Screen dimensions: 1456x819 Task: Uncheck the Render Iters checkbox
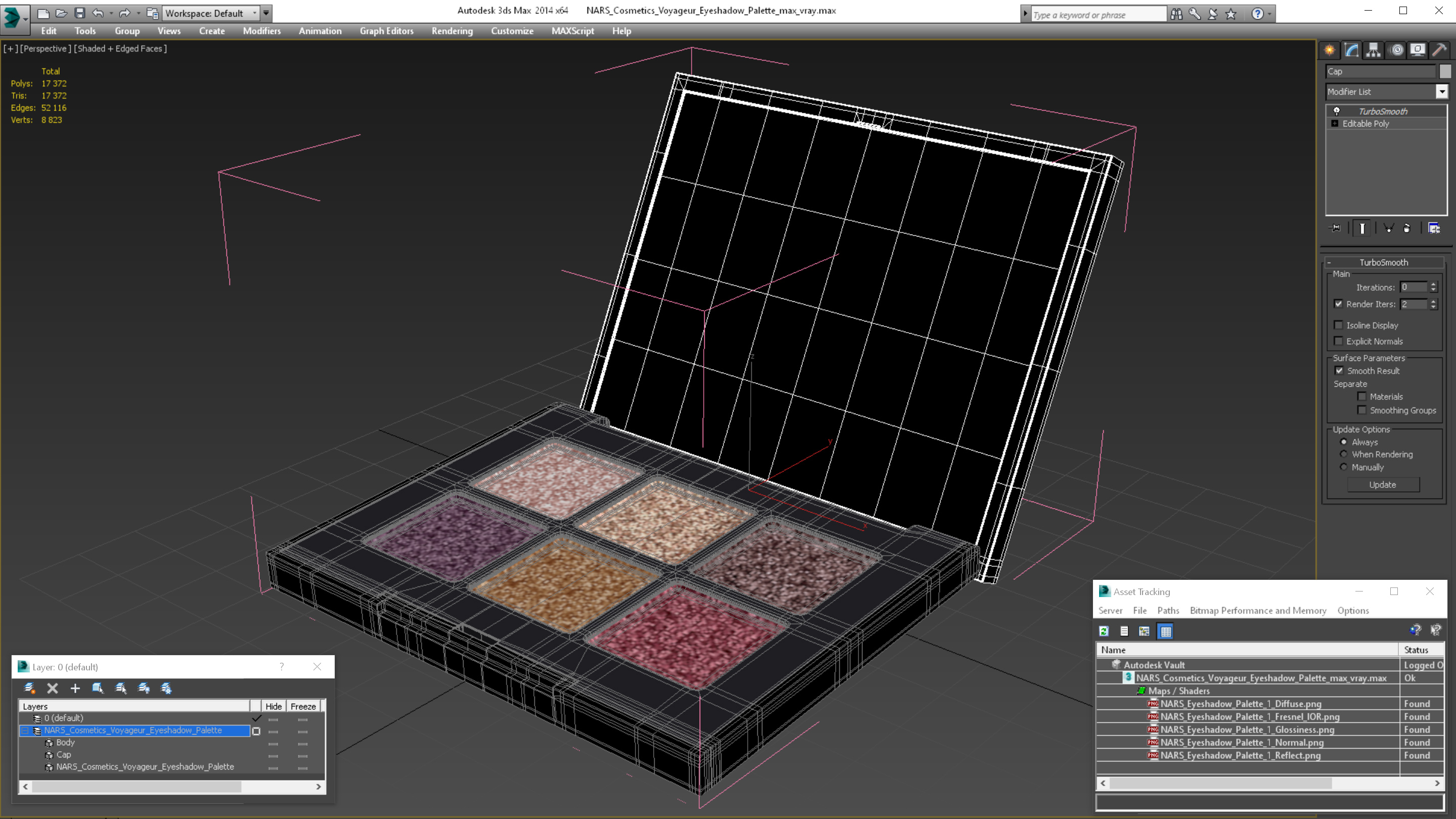pos(1338,304)
